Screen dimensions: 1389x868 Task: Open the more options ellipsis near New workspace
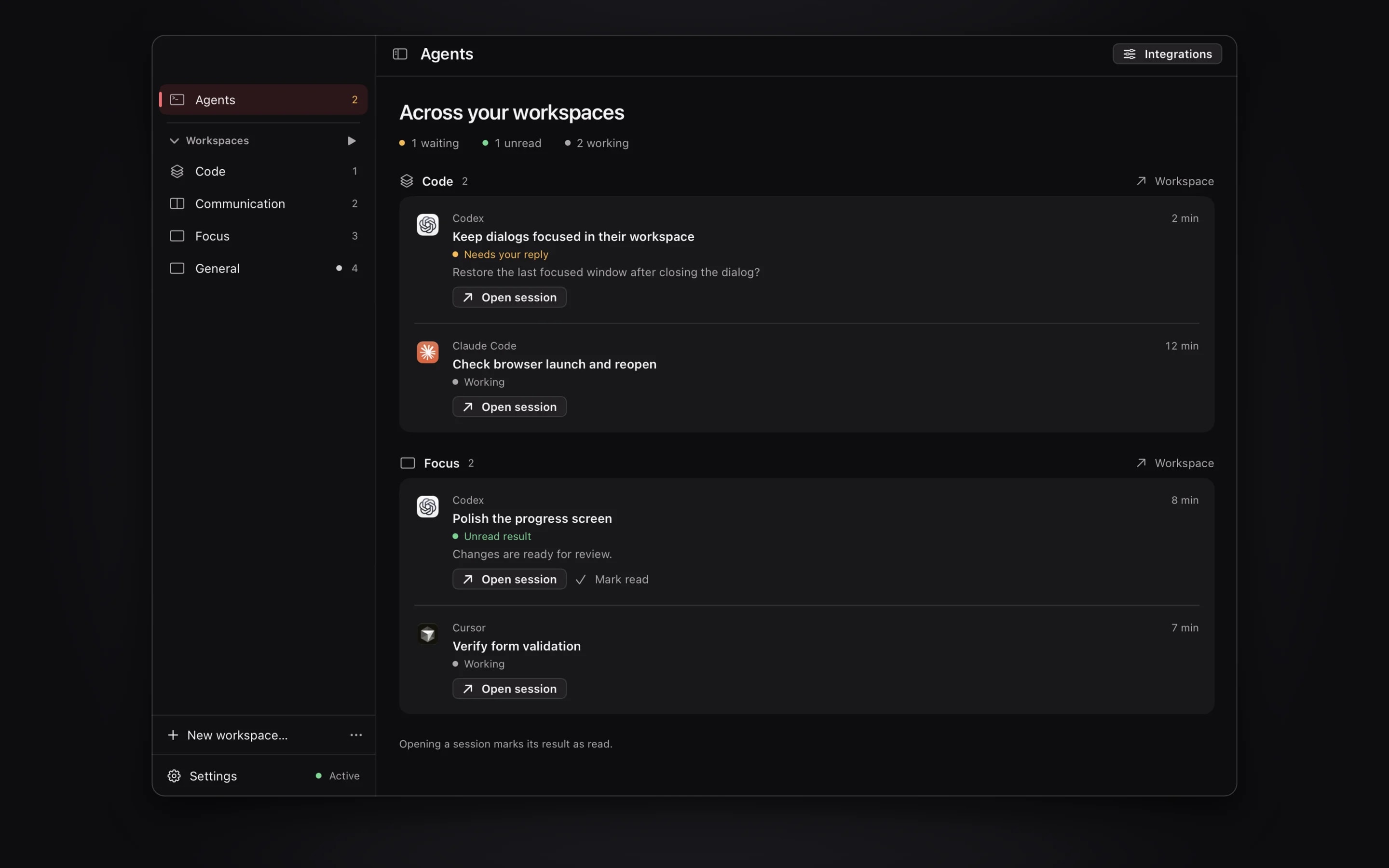tap(356, 735)
